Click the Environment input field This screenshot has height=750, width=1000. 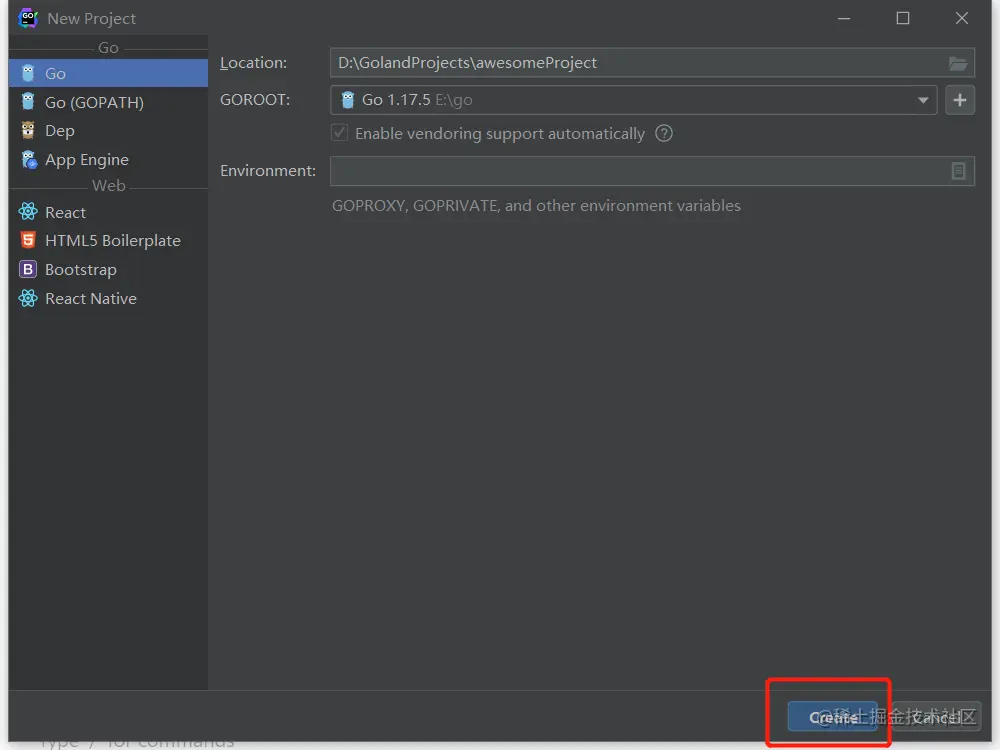(x=652, y=171)
